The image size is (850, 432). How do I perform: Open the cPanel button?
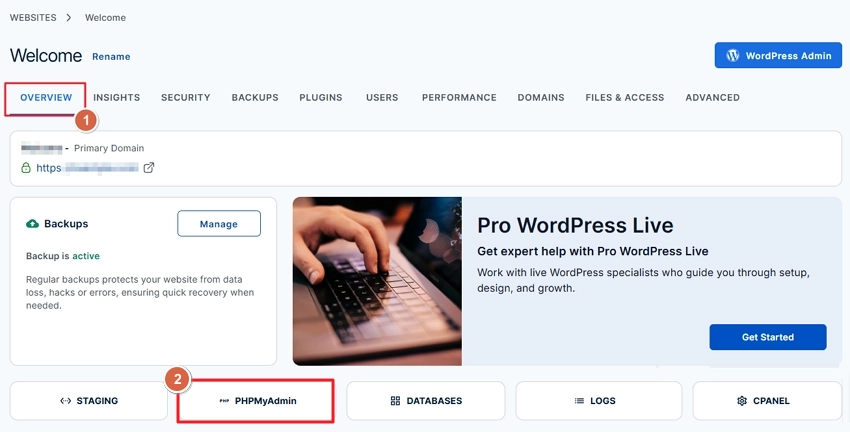tap(767, 401)
